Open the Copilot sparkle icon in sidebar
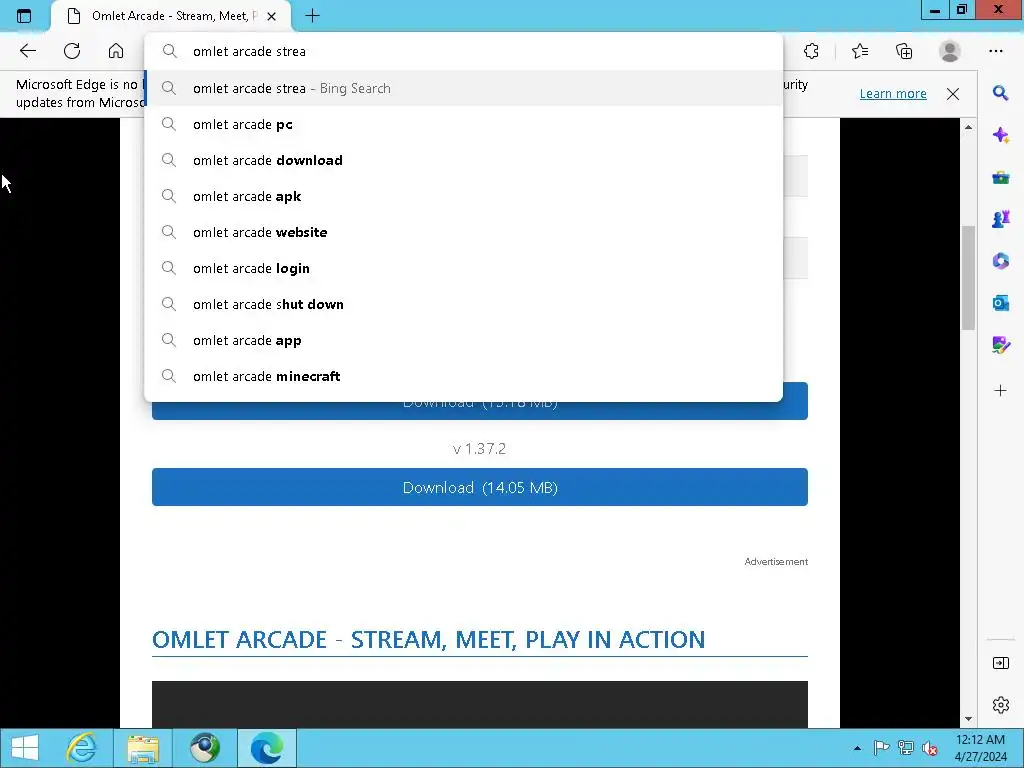Viewport: 1024px width, 768px height. (x=1000, y=135)
